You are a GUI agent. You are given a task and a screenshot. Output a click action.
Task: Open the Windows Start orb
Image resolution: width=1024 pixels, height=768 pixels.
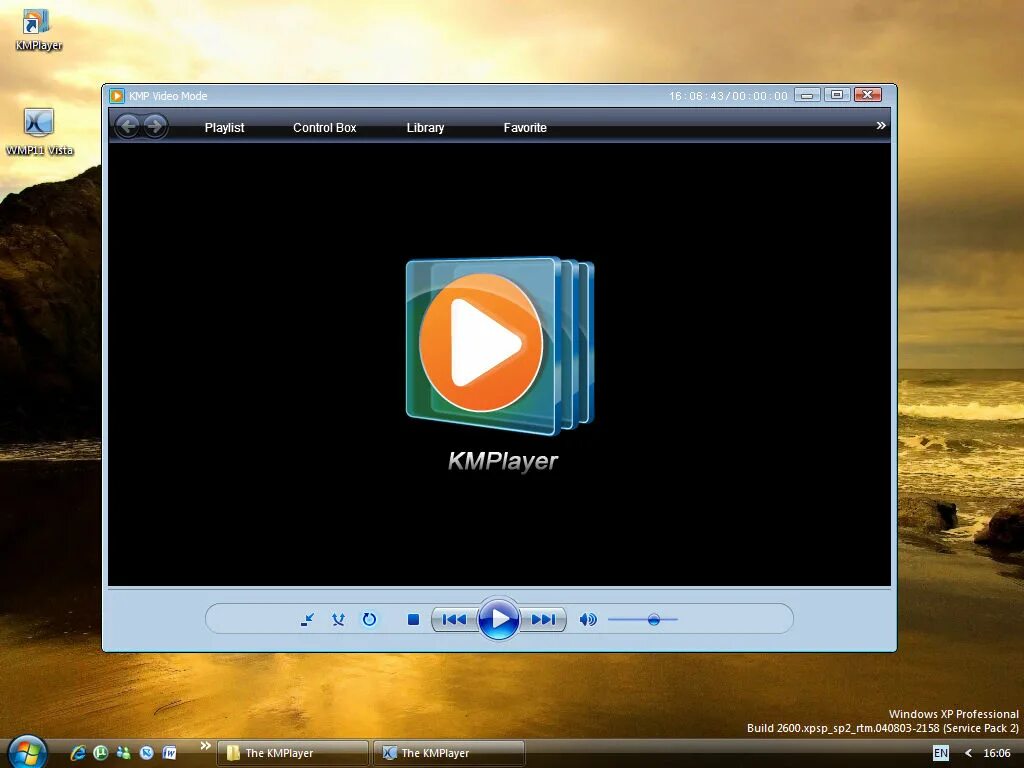coord(27,752)
